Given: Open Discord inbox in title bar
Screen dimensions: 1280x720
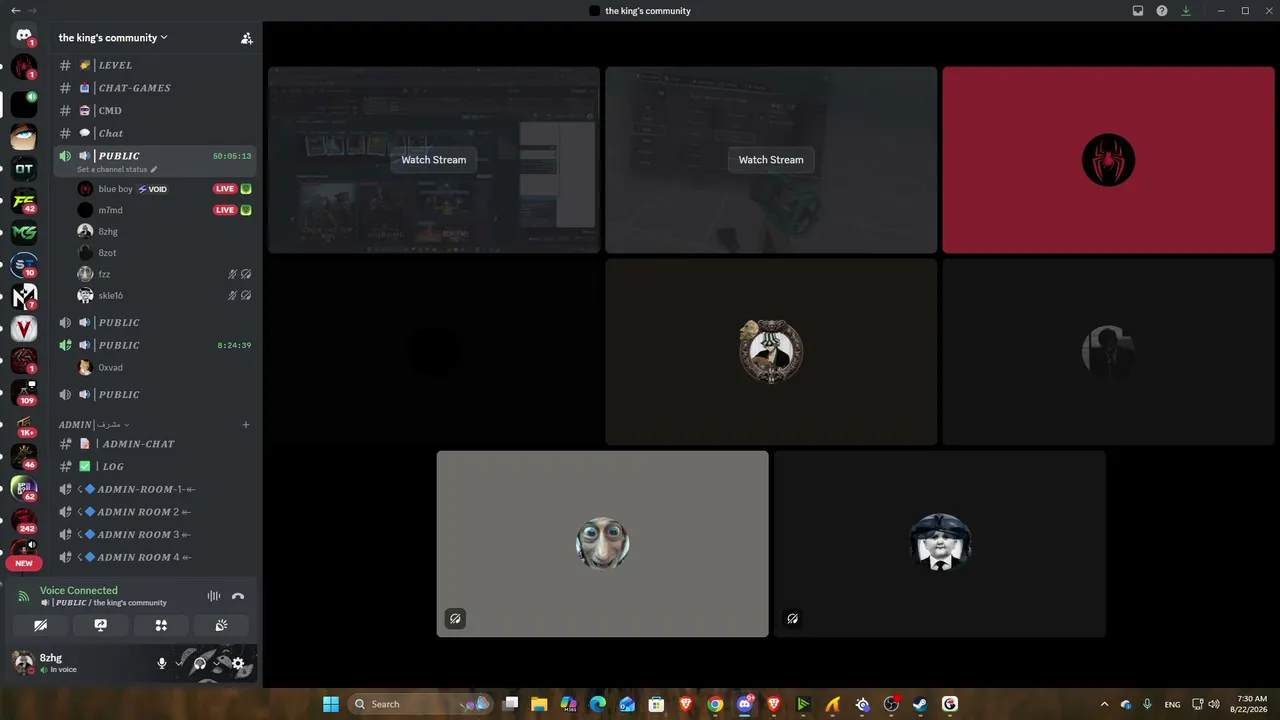Looking at the screenshot, I should coord(1138,11).
